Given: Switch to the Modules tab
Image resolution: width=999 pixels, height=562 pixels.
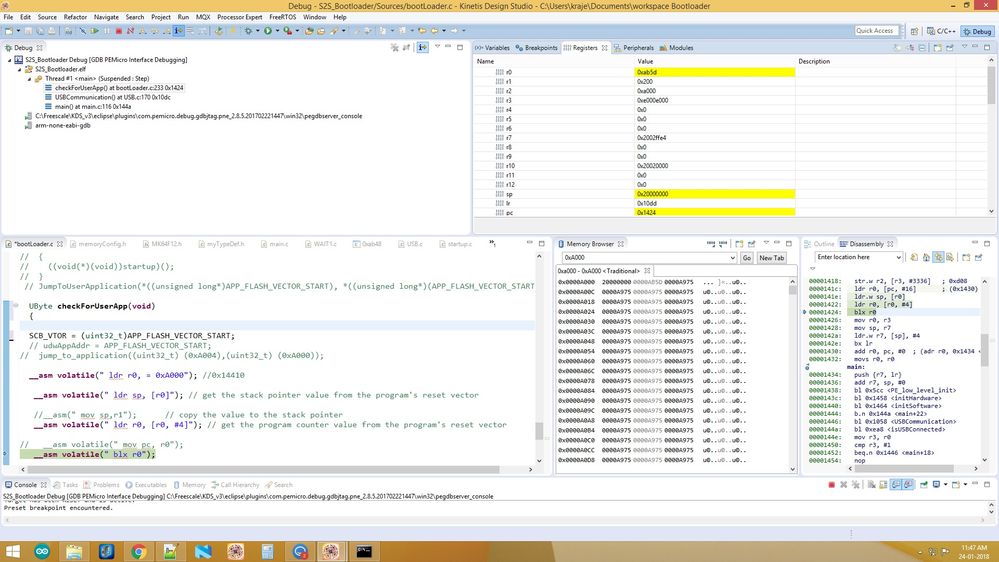Looking at the screenshot, I should pos(677,48).
